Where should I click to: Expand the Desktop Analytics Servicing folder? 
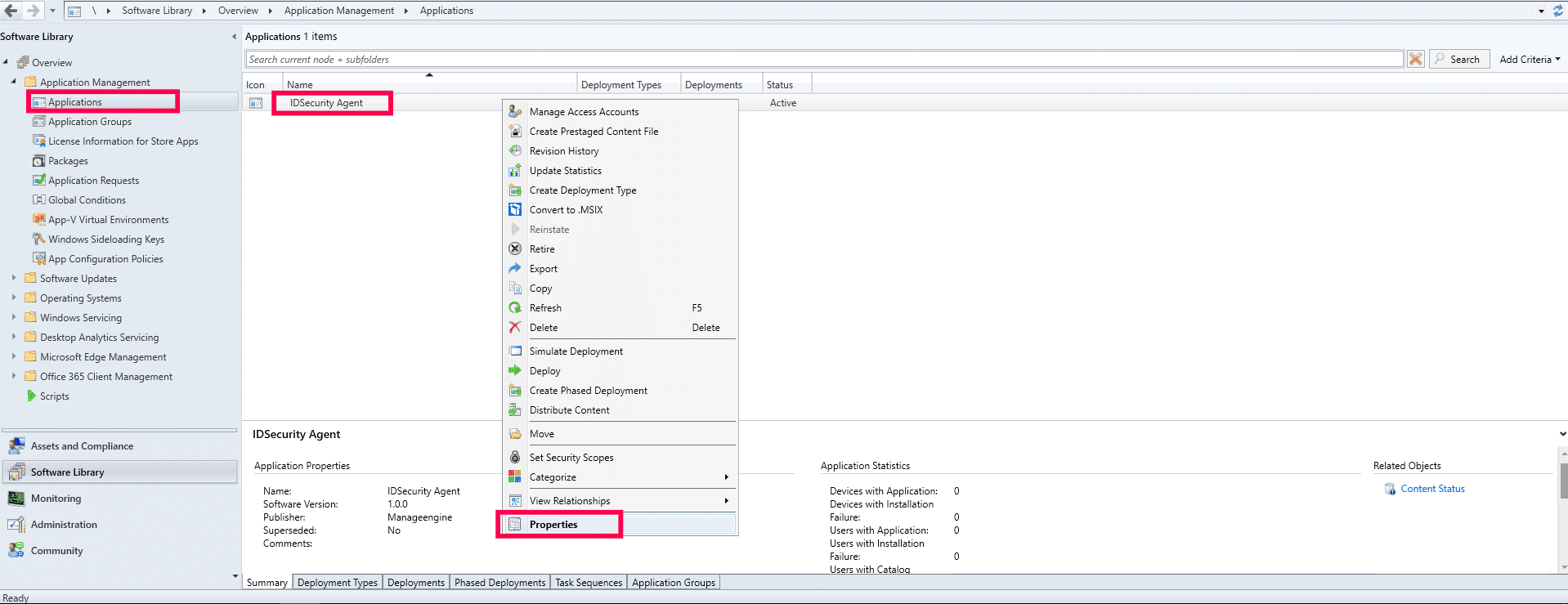point(14,337)
